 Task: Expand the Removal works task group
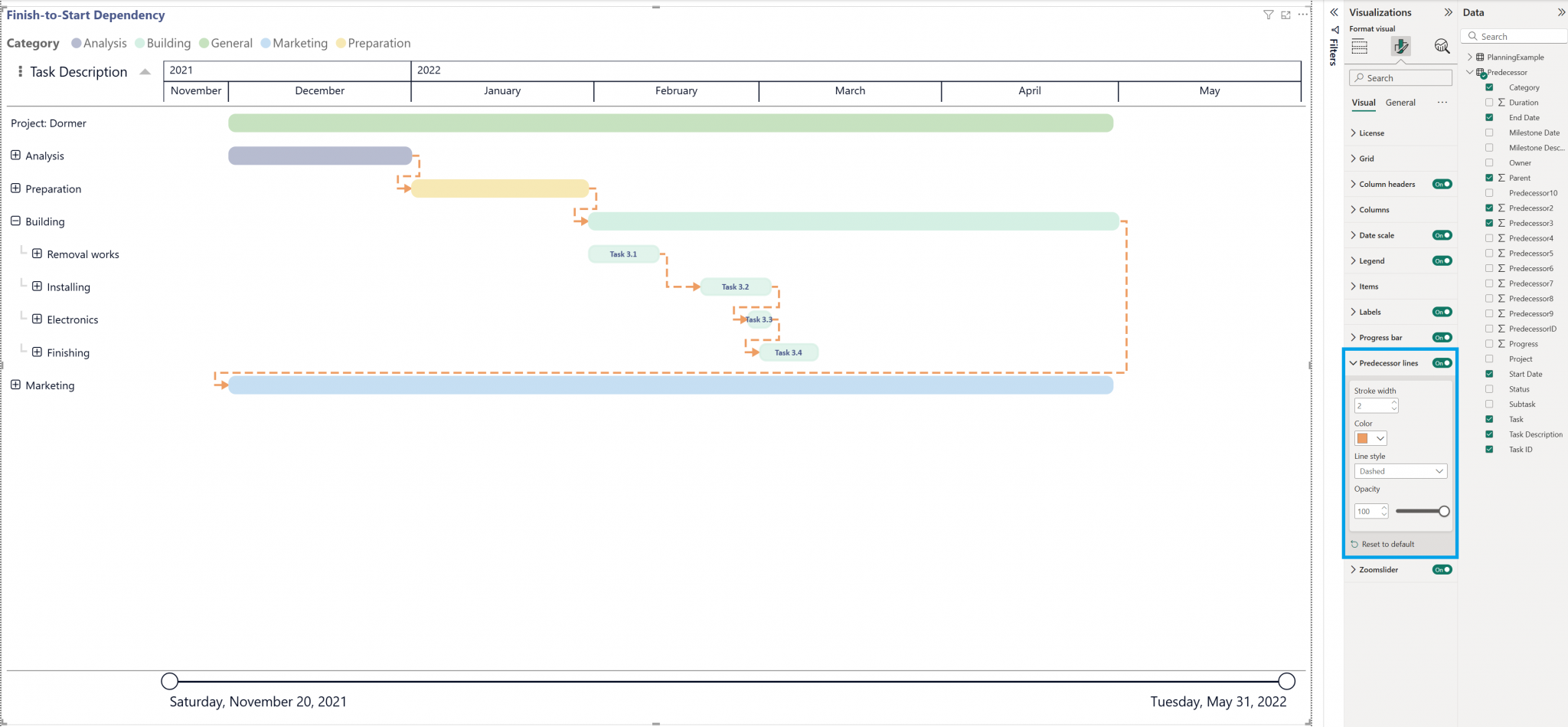(37, 254)
